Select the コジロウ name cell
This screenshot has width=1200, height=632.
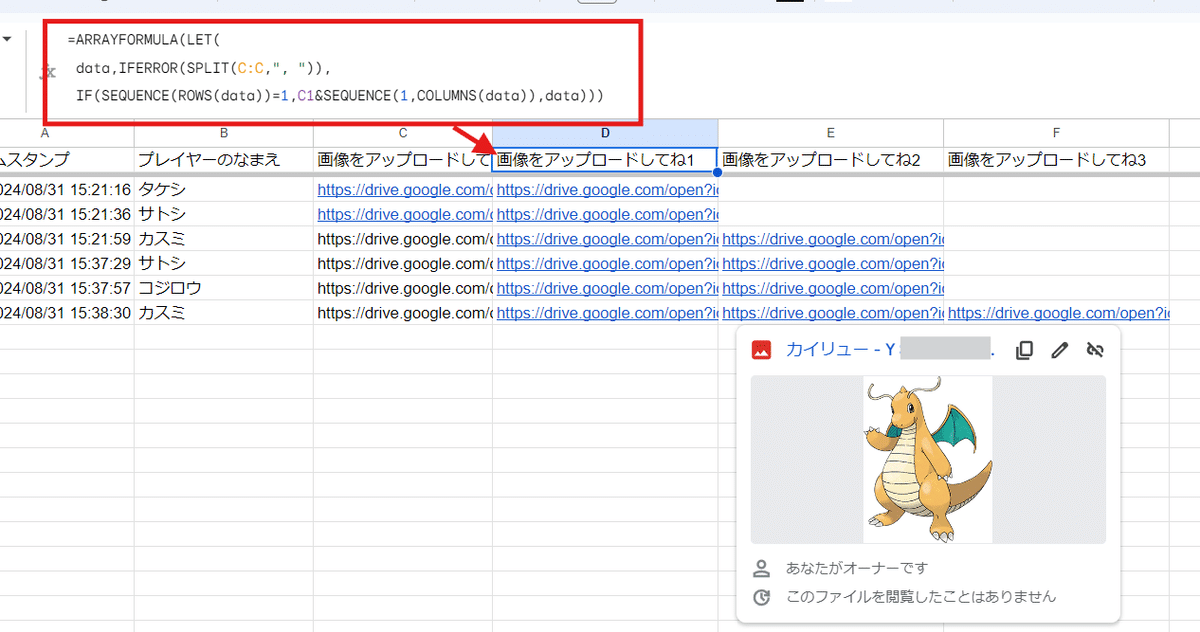click(224, 288)
